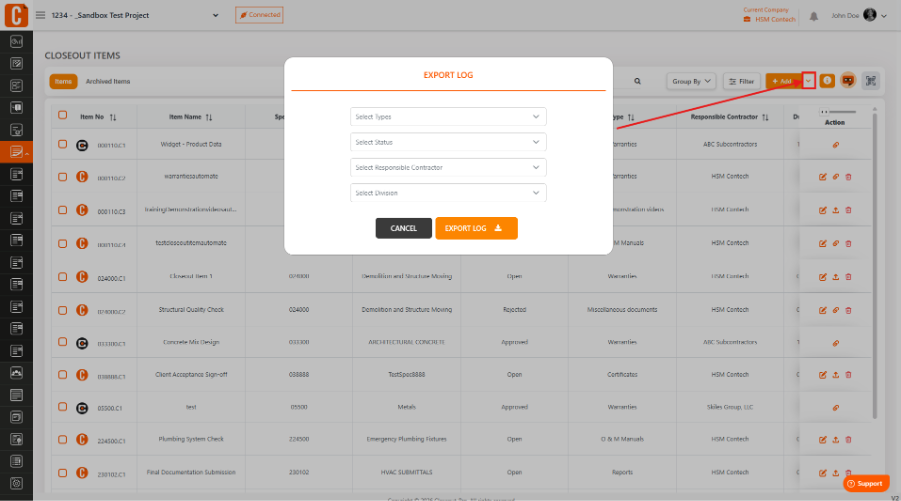Click the search magnifier icon

pos(637,81)
